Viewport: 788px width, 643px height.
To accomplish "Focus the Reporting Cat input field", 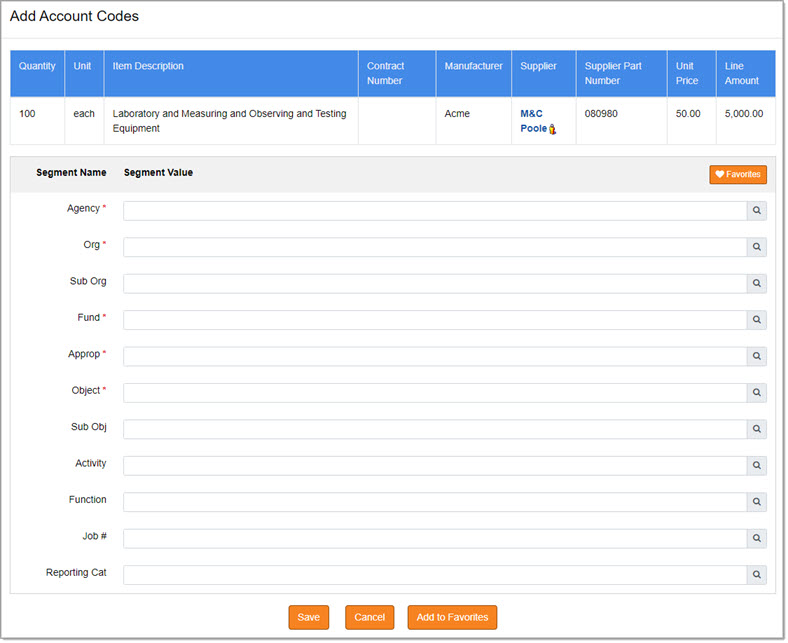I will 435,575.
